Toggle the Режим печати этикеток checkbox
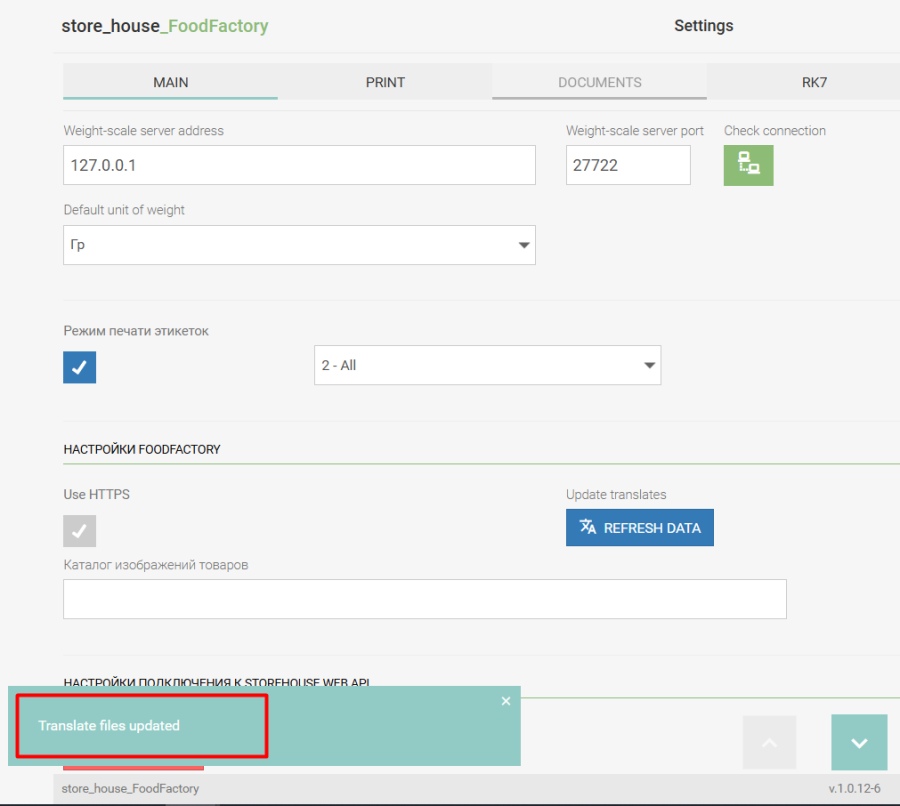The height and width of the screenshot is (806, 900). point(80,367)
